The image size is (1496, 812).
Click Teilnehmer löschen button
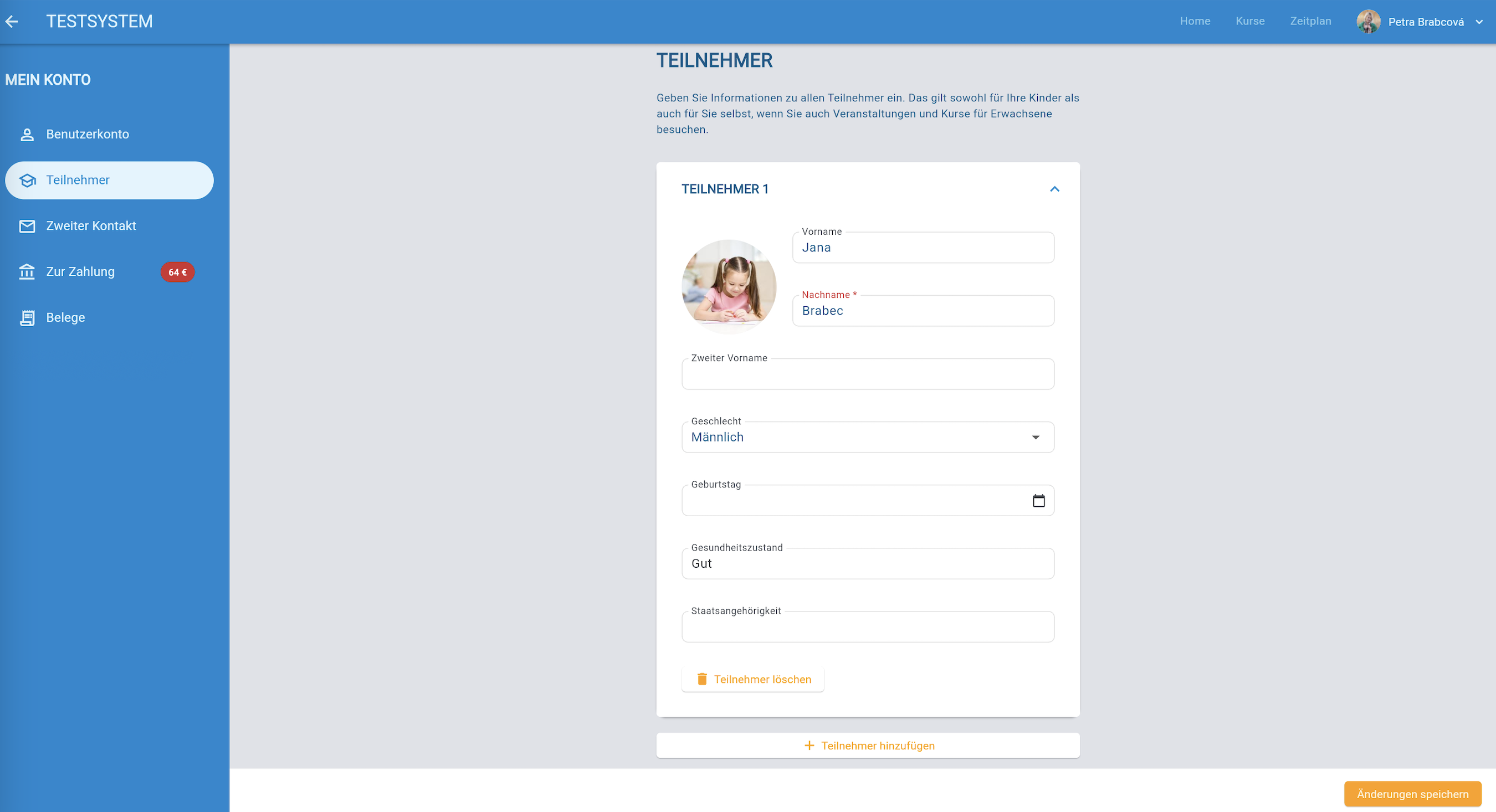pos(752,679)
